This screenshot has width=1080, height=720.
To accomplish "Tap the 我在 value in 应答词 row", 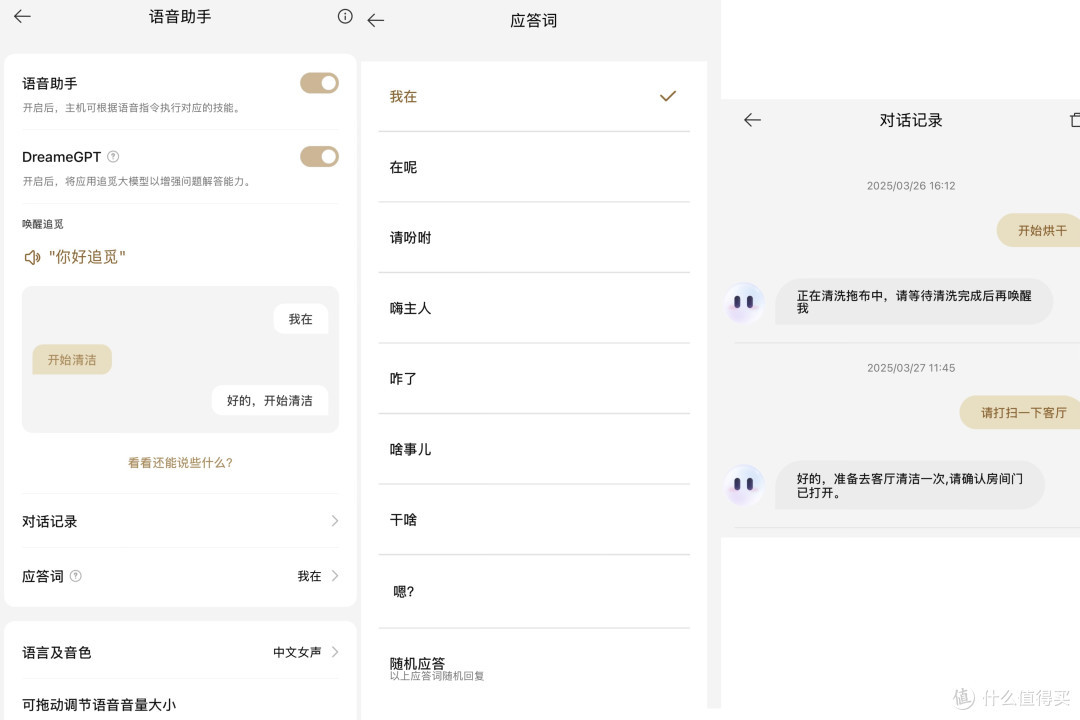I will (x=309, y=576).
